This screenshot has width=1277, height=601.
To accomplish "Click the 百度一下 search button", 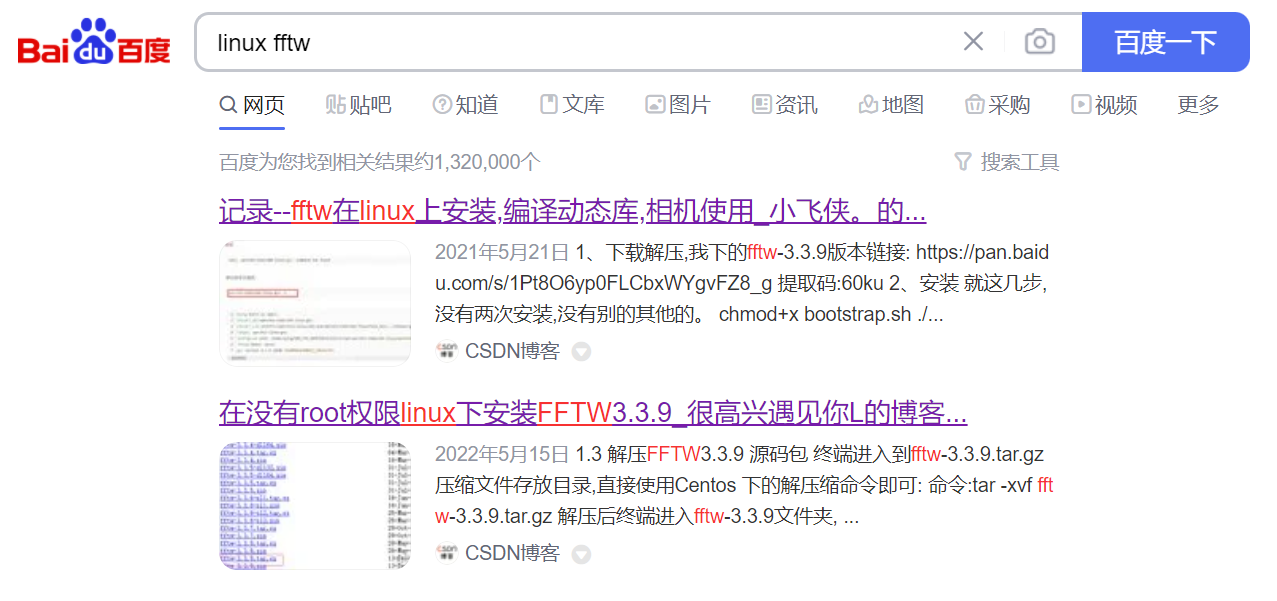I will coord(1165,42).
